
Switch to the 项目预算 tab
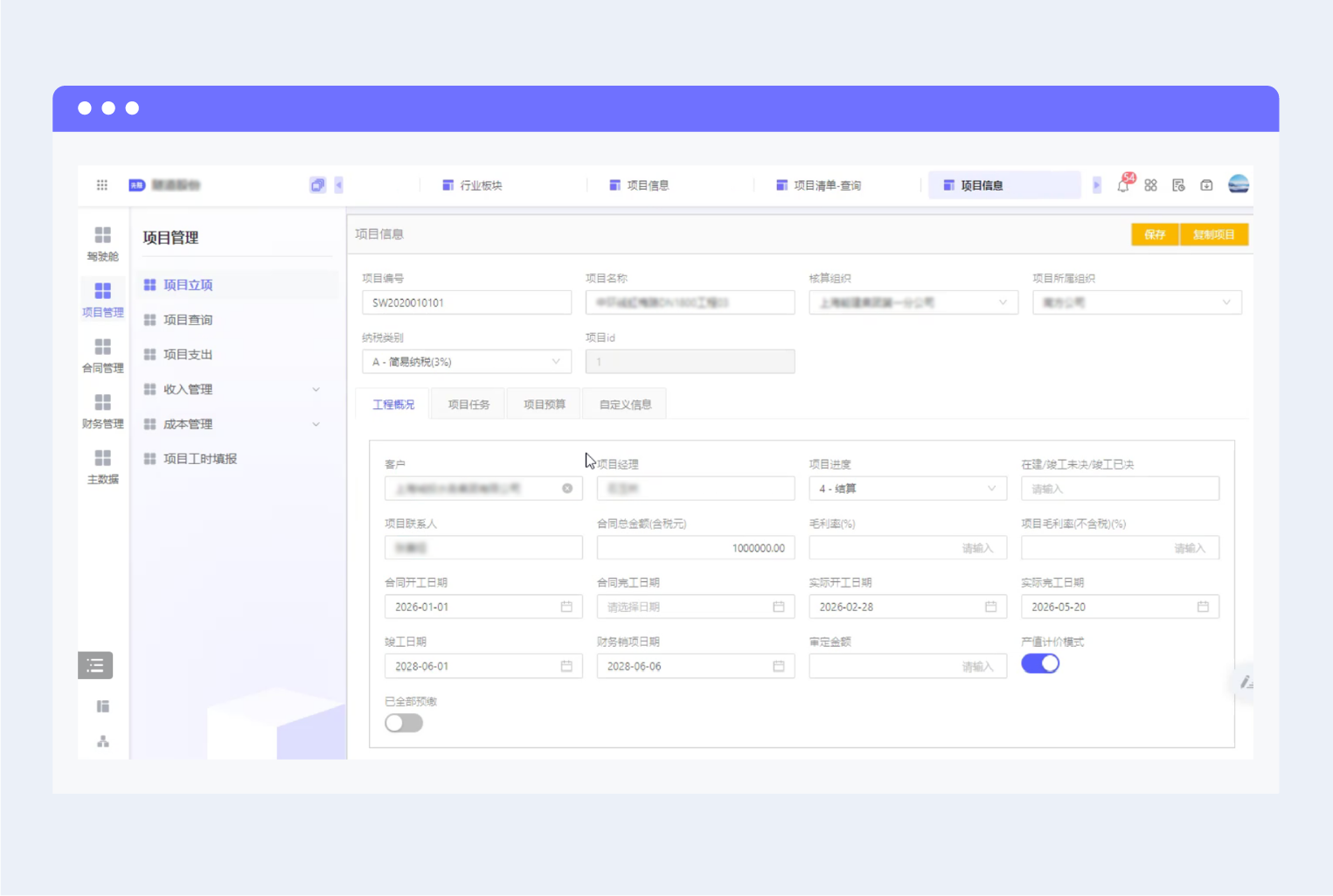click(544, 405)
